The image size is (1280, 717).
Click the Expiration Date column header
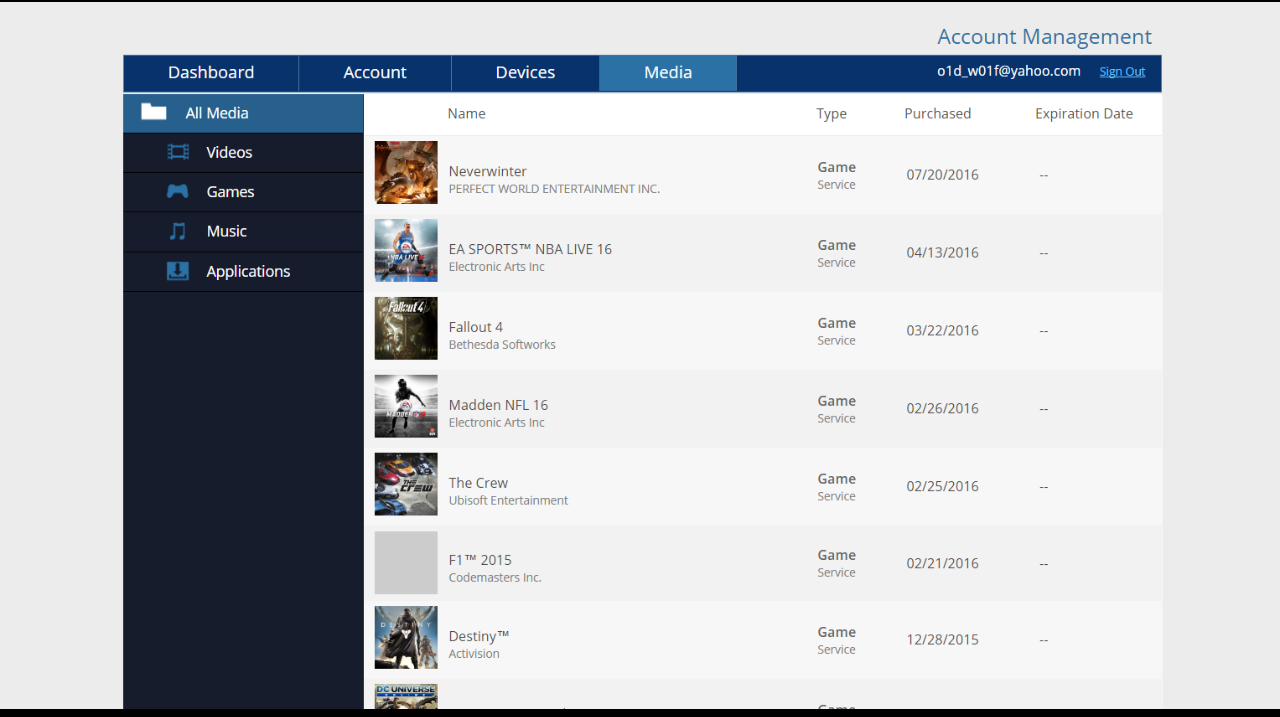click(x=1084, y=114)
